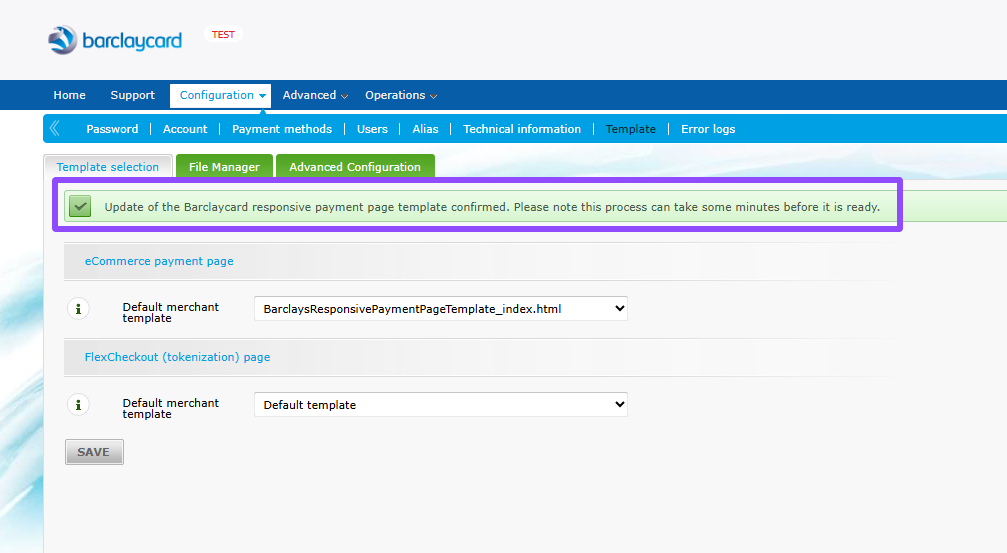This screenshot has width=1007, height=553.
Task: Open the eCommerce merchant template dropdown
Action: (441, 309)
